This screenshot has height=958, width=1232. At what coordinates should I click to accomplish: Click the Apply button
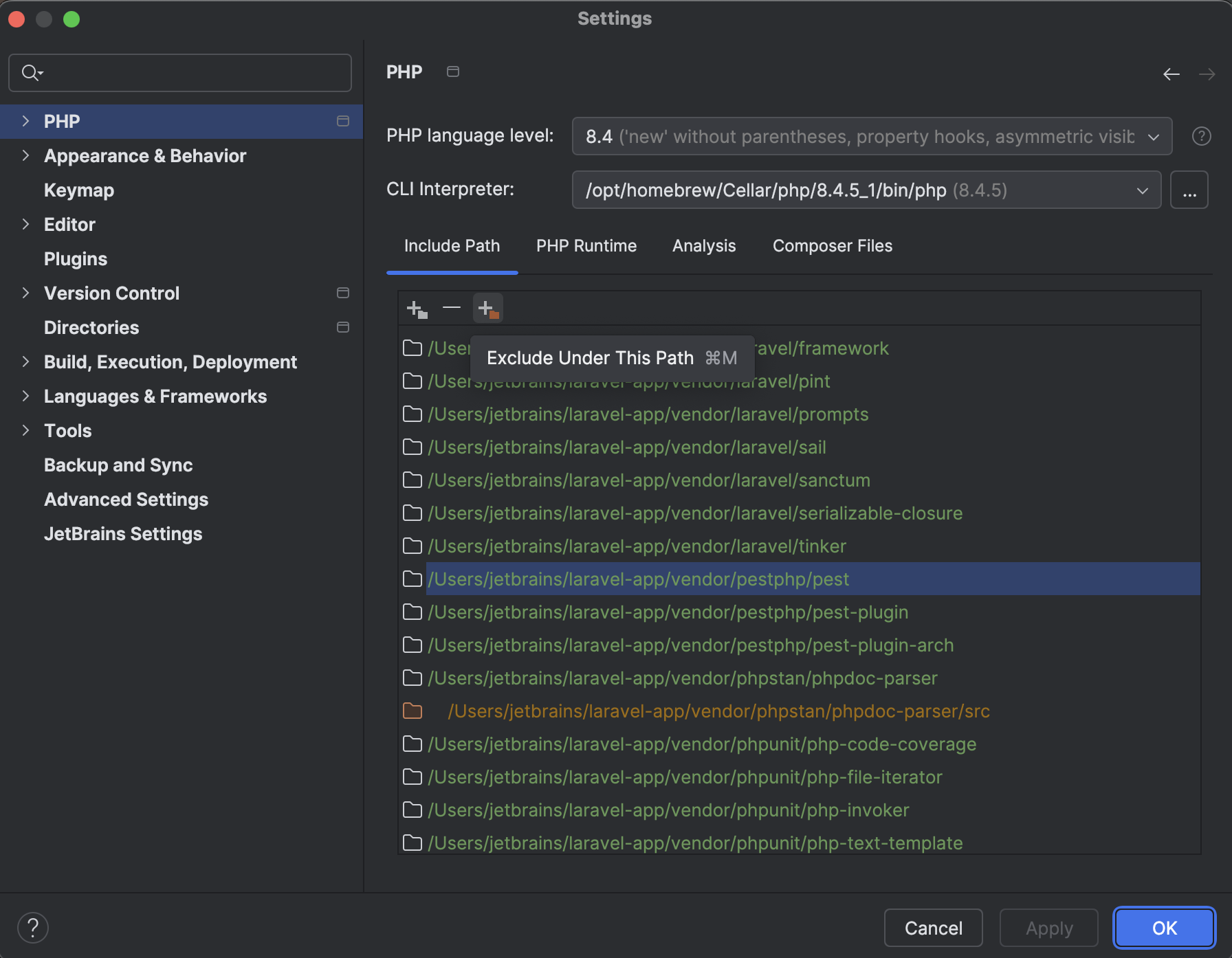coord(1048,927)
